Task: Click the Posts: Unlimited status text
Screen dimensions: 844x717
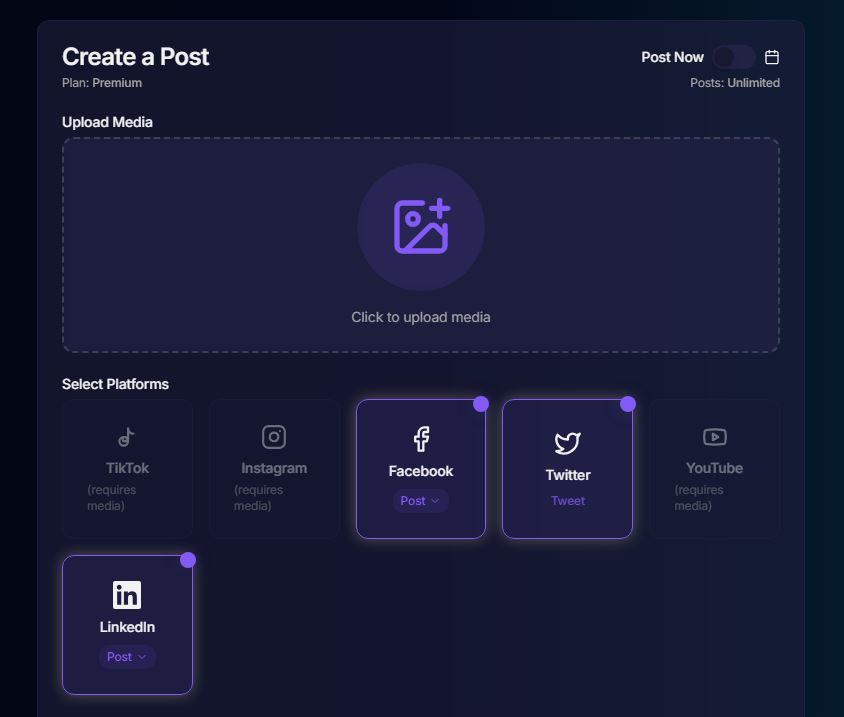Action: (736, 82)
